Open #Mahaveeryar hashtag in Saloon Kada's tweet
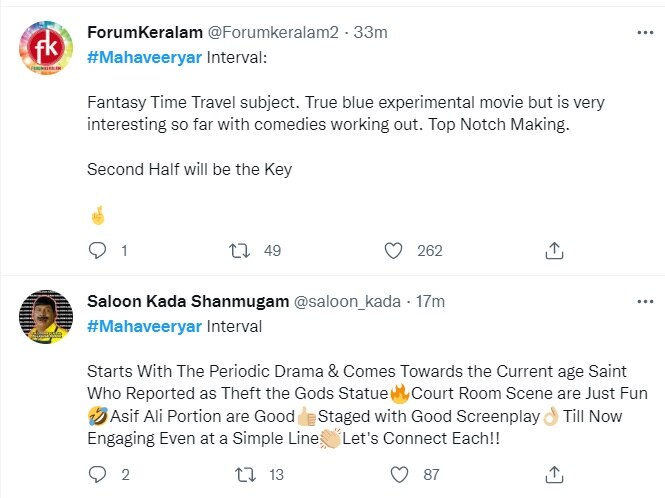This screenshot has width=665, height=498. (x=144, y=326)
